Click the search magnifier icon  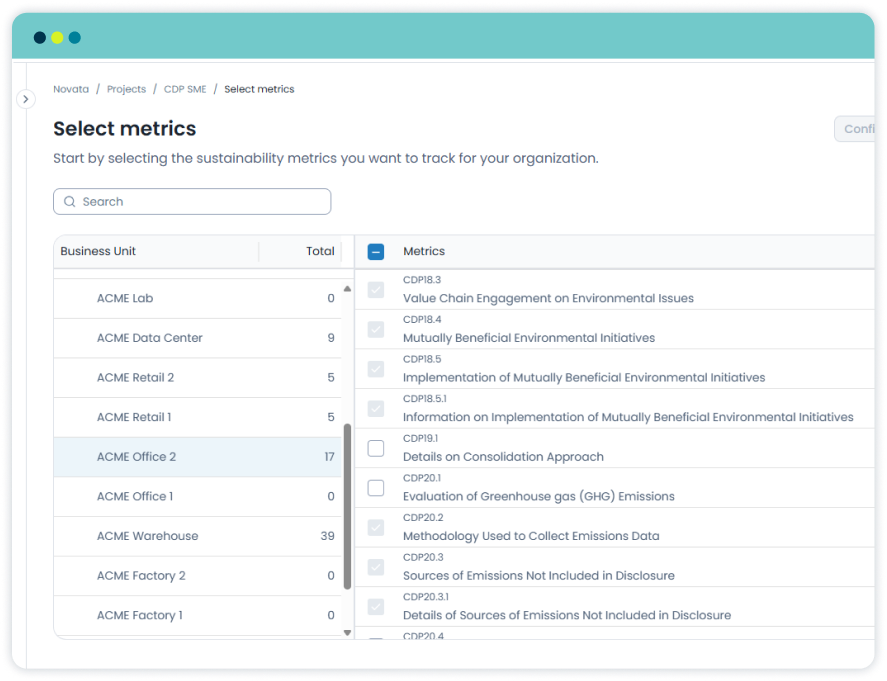tap(70, 202)
